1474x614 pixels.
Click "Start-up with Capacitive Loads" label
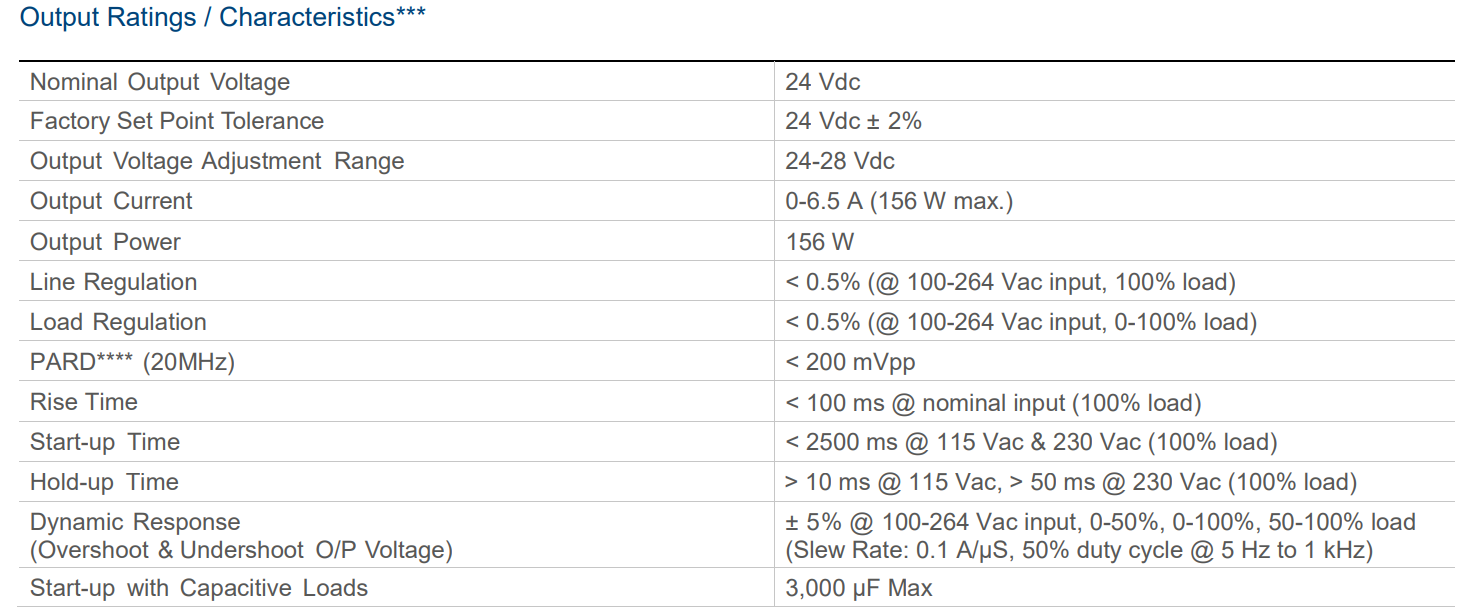pyautogui.click(x=199, y=588)
